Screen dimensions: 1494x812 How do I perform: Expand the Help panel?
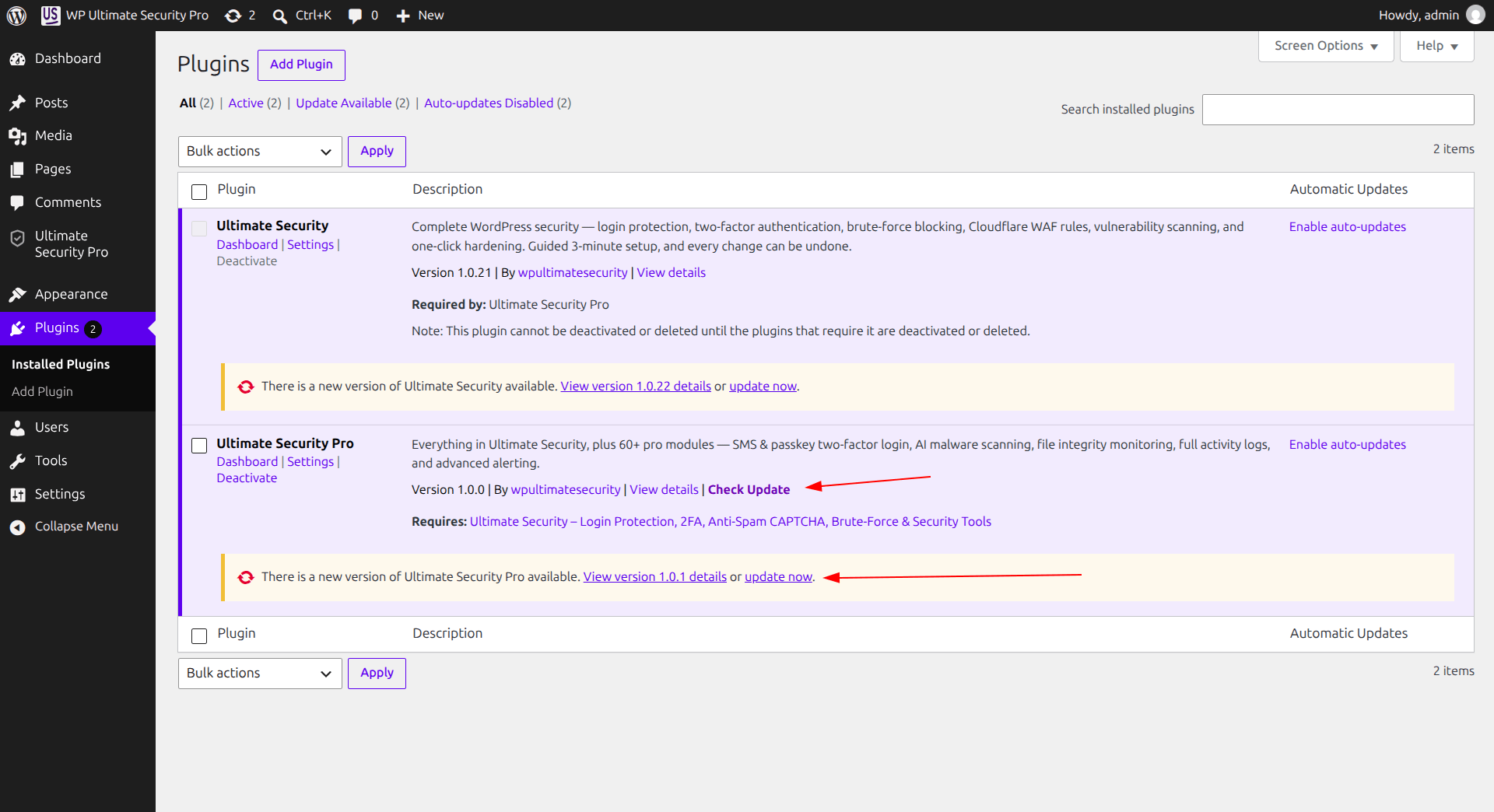click(1436, 46)
